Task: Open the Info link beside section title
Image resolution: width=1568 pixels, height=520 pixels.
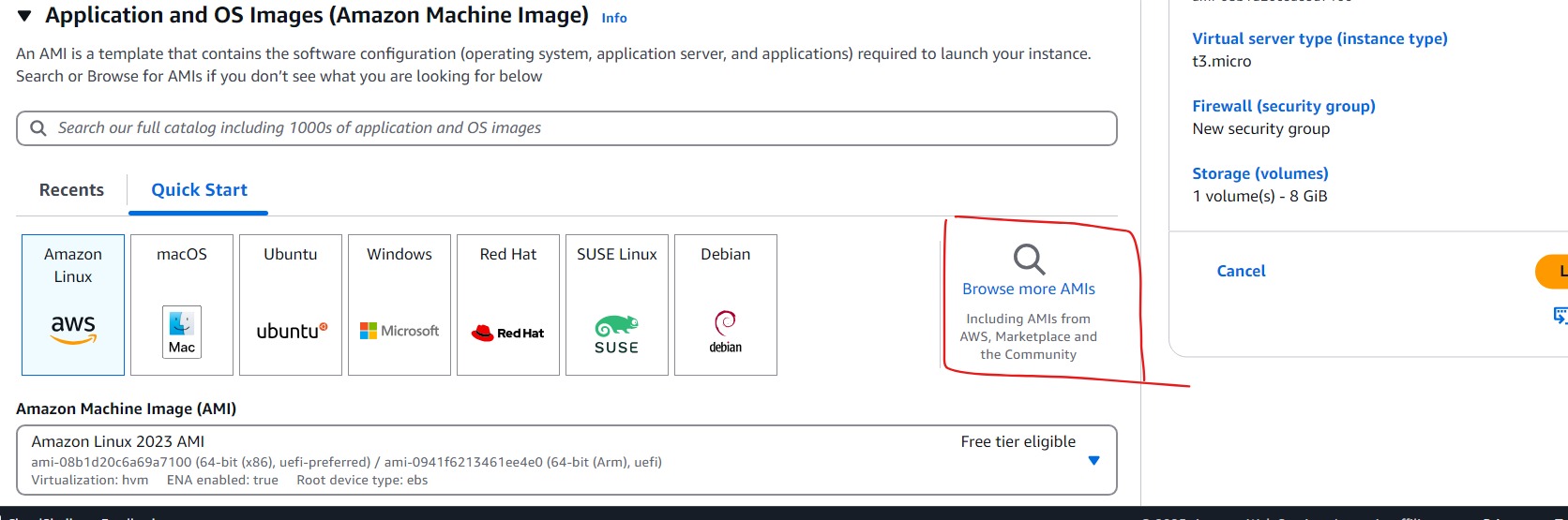Action: pyautogui.click(x=614, y=18)
